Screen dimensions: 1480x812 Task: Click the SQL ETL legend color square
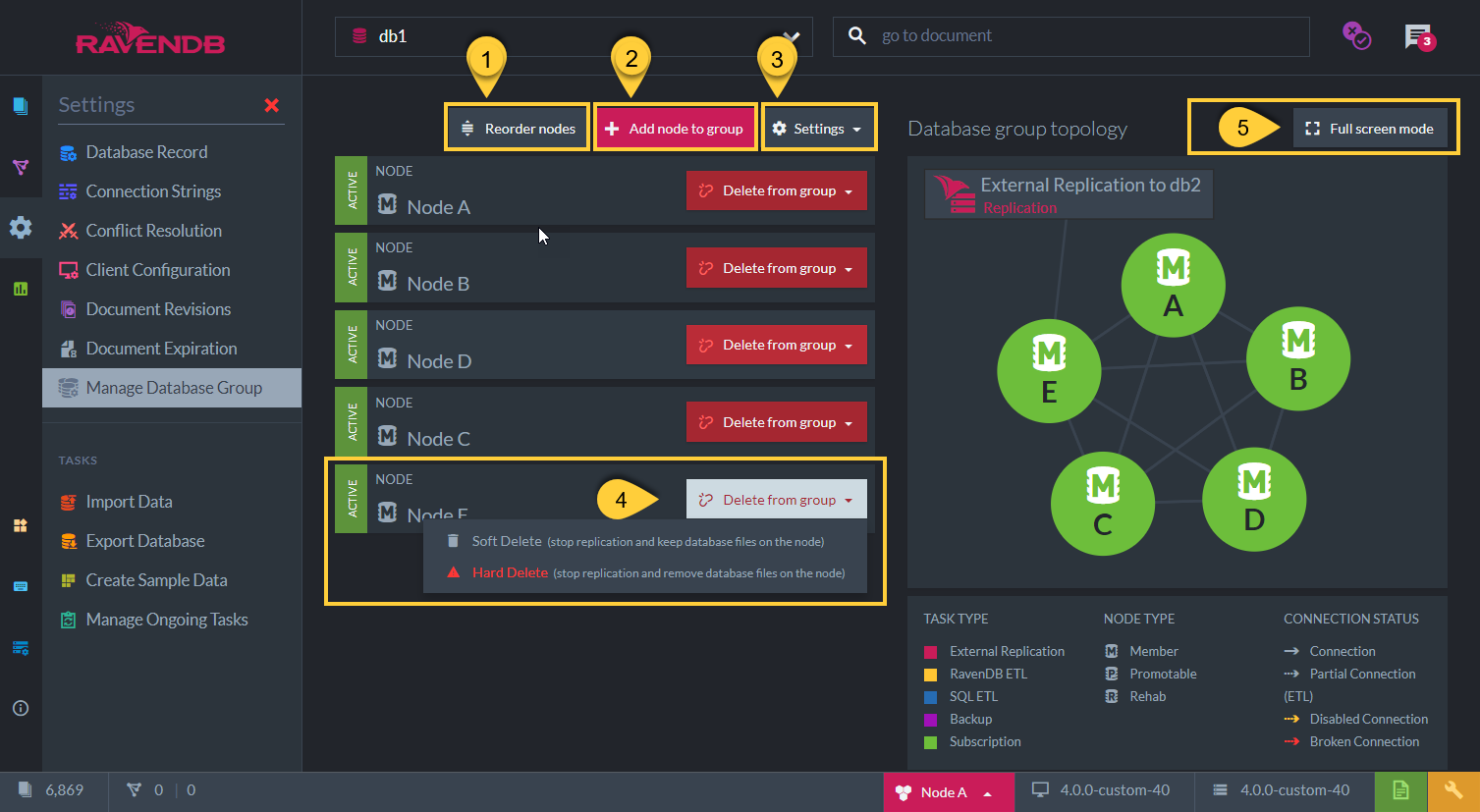coord(930,697)
